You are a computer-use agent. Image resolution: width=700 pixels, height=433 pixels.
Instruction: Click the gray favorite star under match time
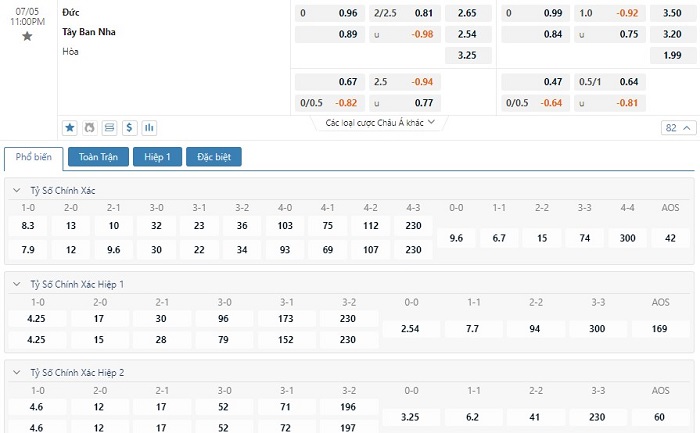(x=27, y=36)
